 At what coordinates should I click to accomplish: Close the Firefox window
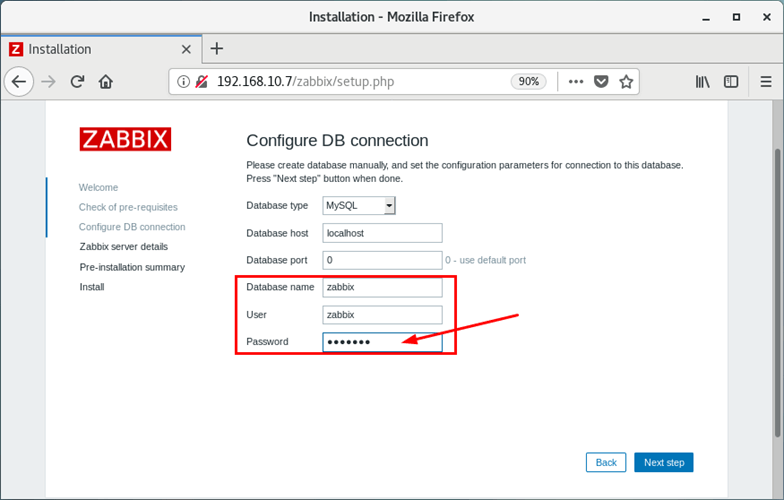pyautogui.click(x=766, y=17)
